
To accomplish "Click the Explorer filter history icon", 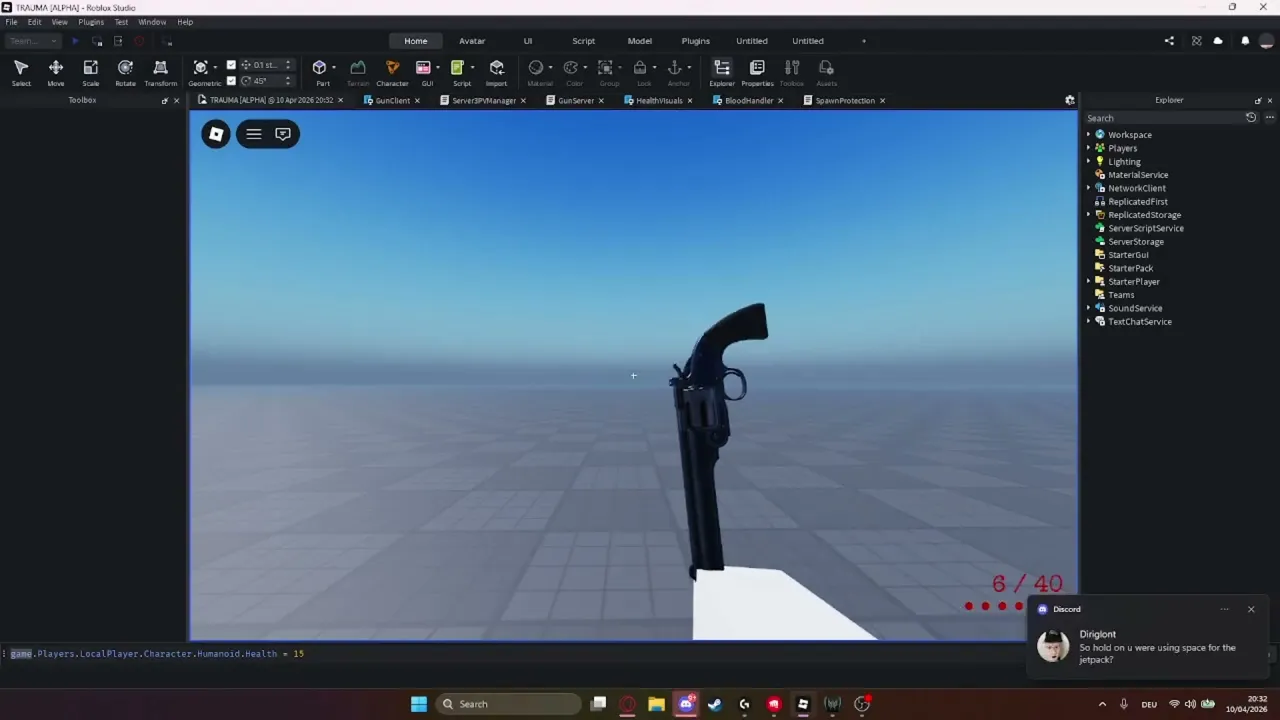I will (1250, 118).
